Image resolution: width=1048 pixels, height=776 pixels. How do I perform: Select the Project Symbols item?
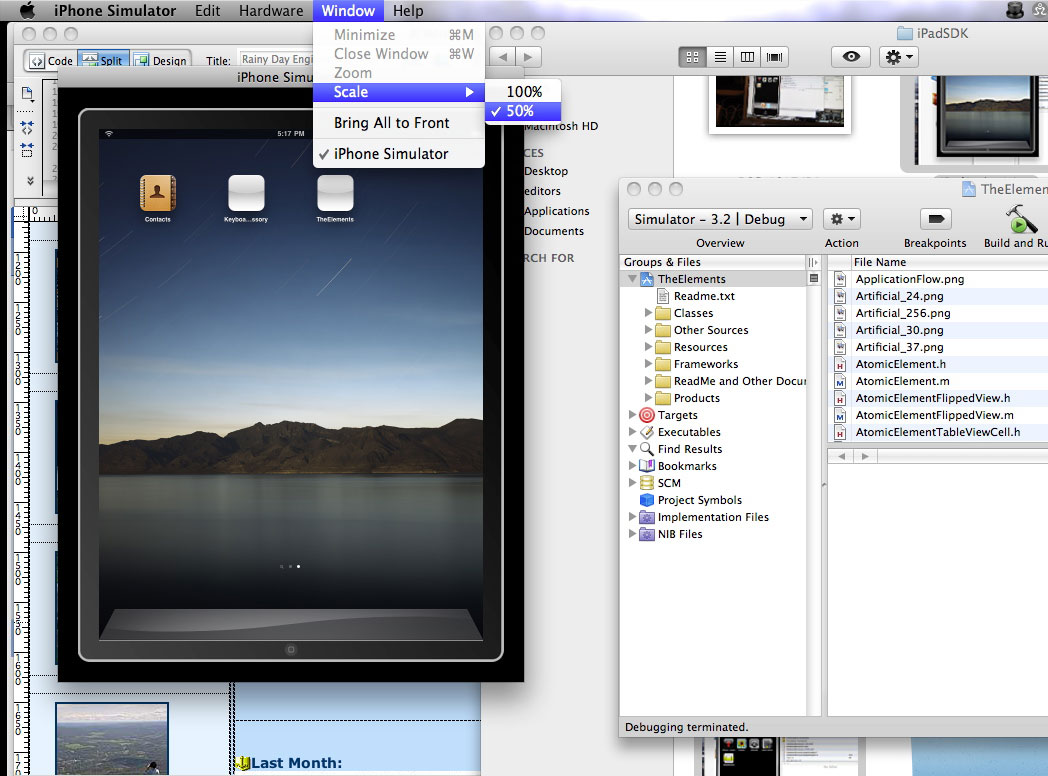tap(699, 500)
